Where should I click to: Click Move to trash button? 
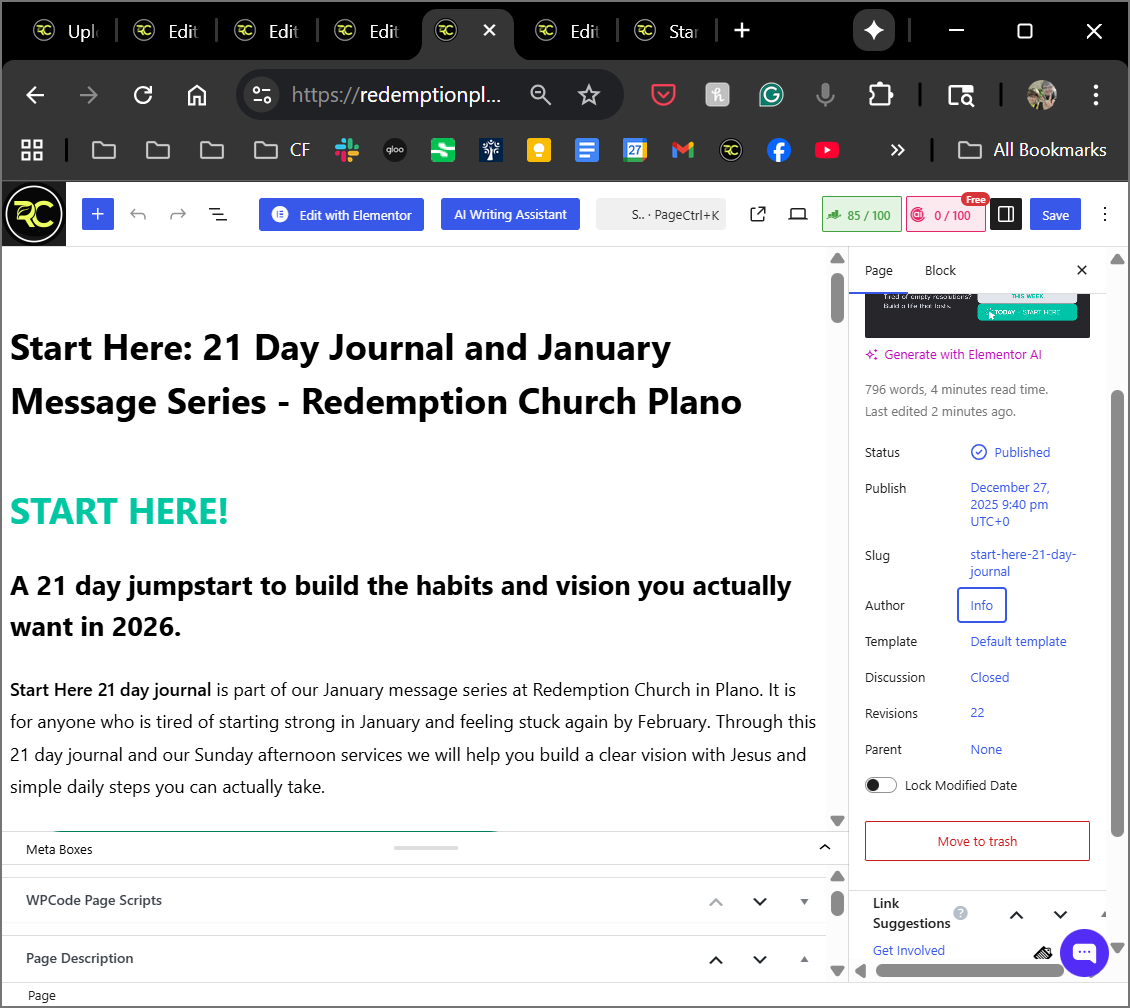pos(976,841)
